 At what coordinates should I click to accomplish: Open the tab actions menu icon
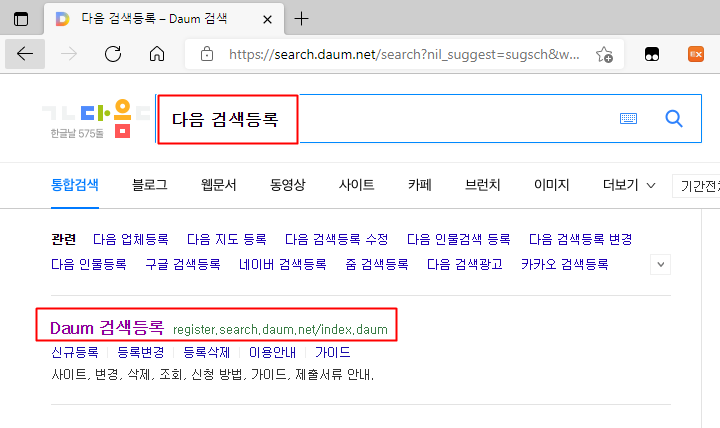point(21,19)
